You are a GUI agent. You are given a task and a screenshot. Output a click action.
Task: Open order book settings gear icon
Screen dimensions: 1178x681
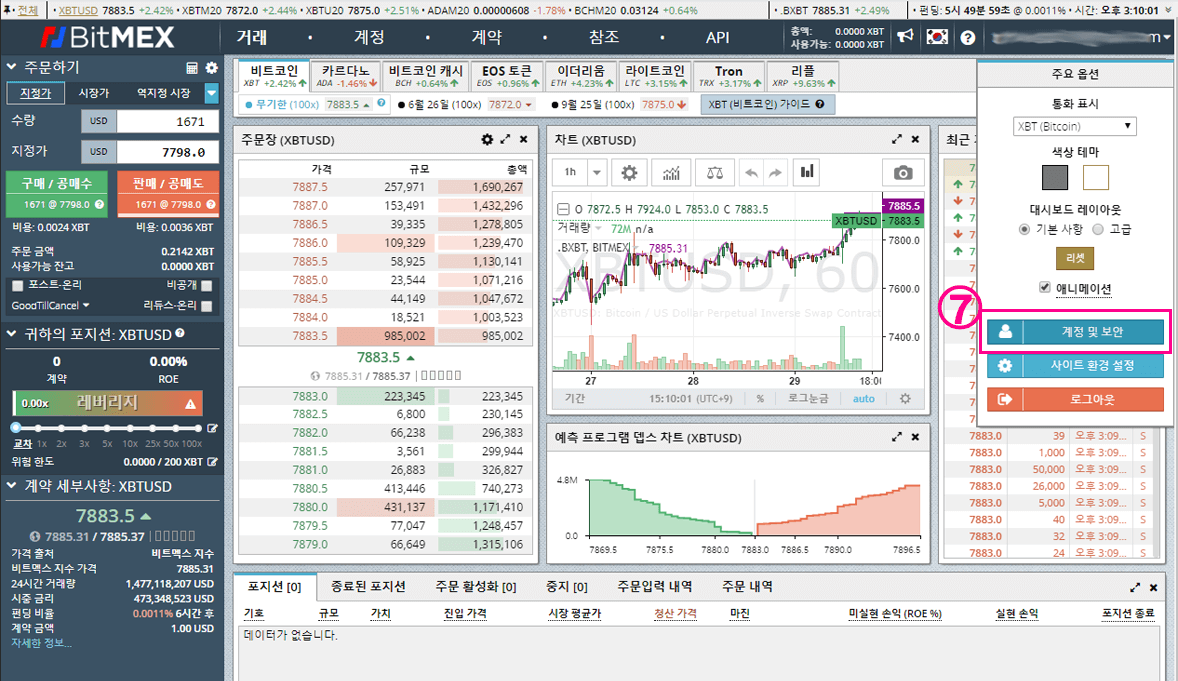[487, 140]
